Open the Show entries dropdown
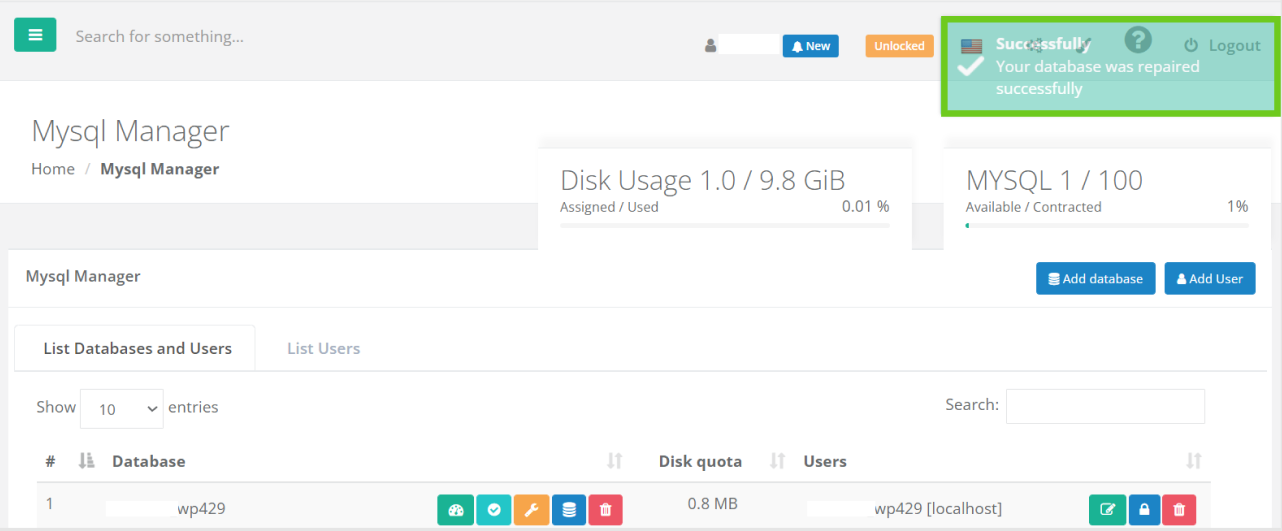The image size is (1282, 531). pos(121,408)
